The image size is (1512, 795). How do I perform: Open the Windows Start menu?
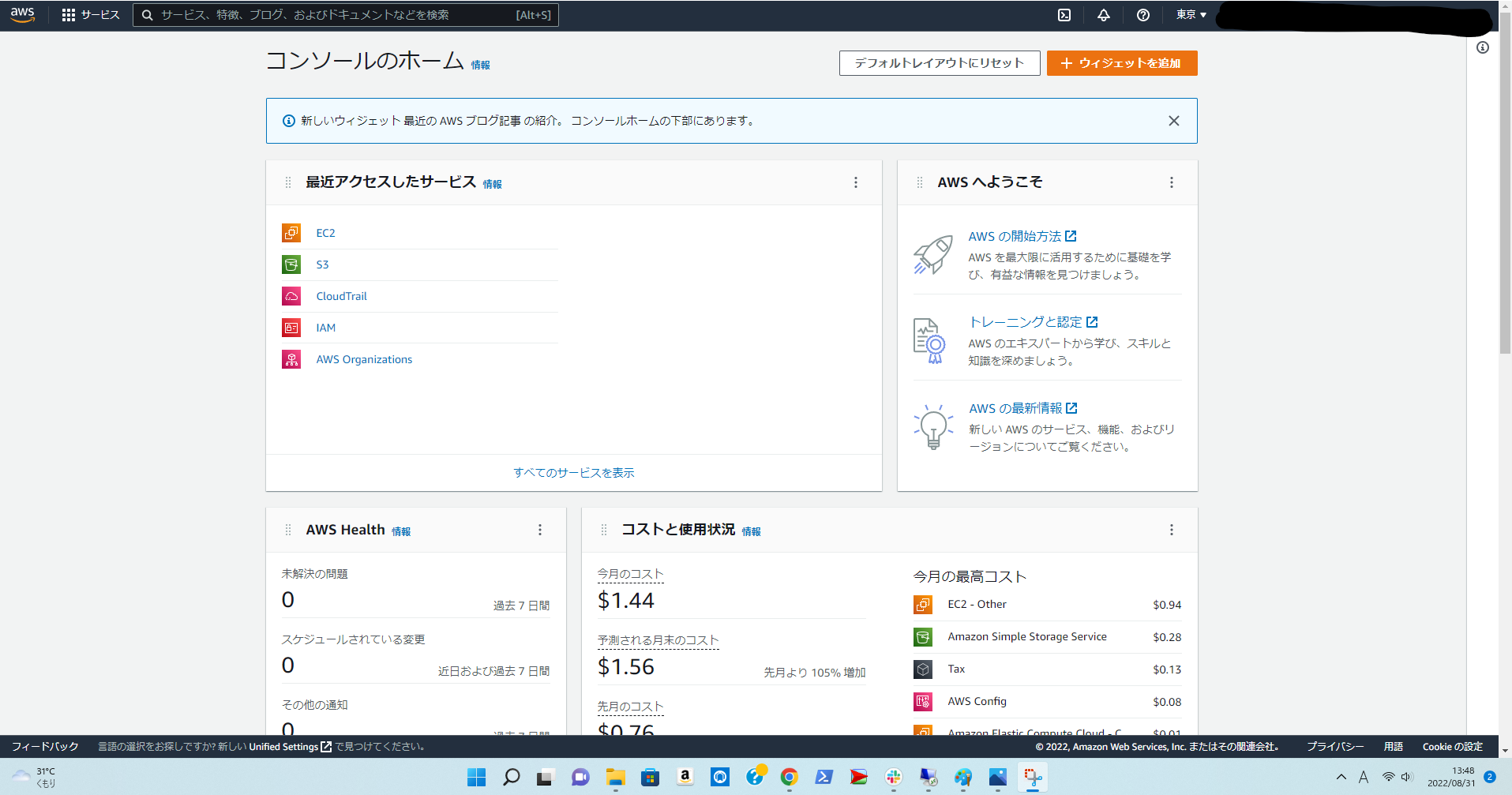pyautogui.click(x=477, y=778)
